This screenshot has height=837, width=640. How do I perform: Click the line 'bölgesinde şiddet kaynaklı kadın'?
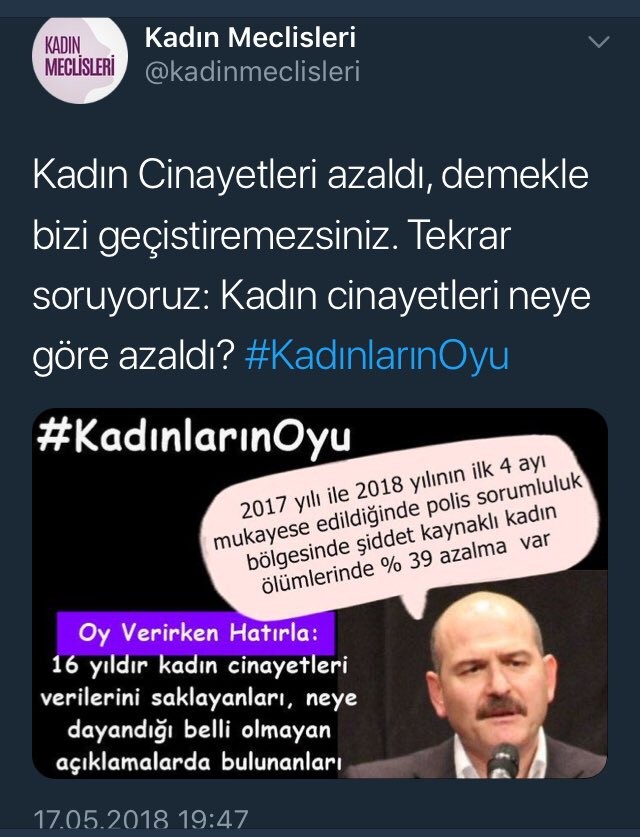coord(401,536)
